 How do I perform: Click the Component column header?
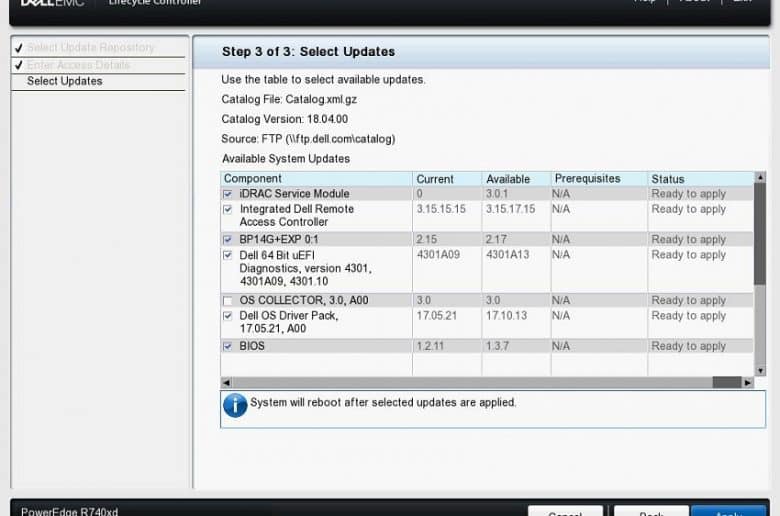tap(316, 179)
